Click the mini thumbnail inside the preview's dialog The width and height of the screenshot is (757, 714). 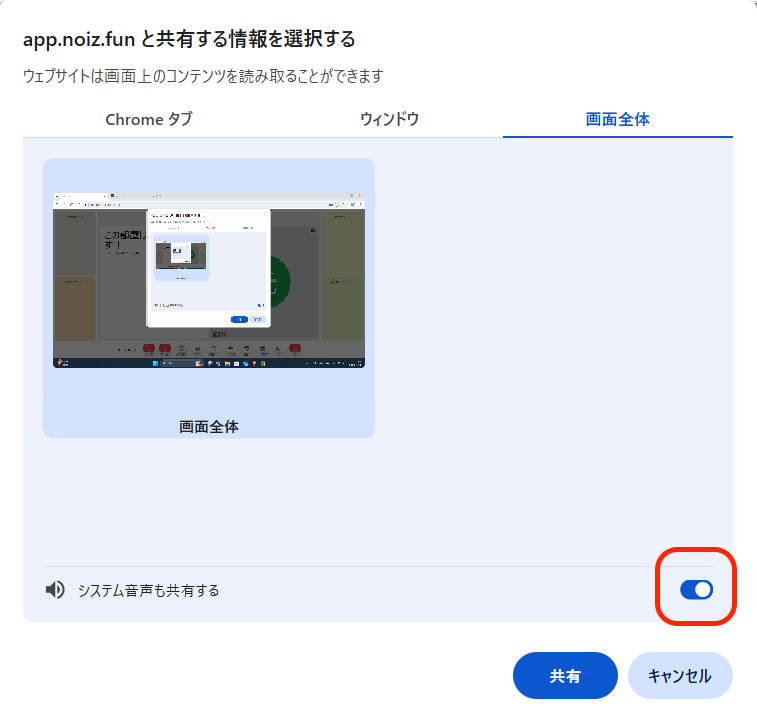pyautogui.click(x=180, y=256)
